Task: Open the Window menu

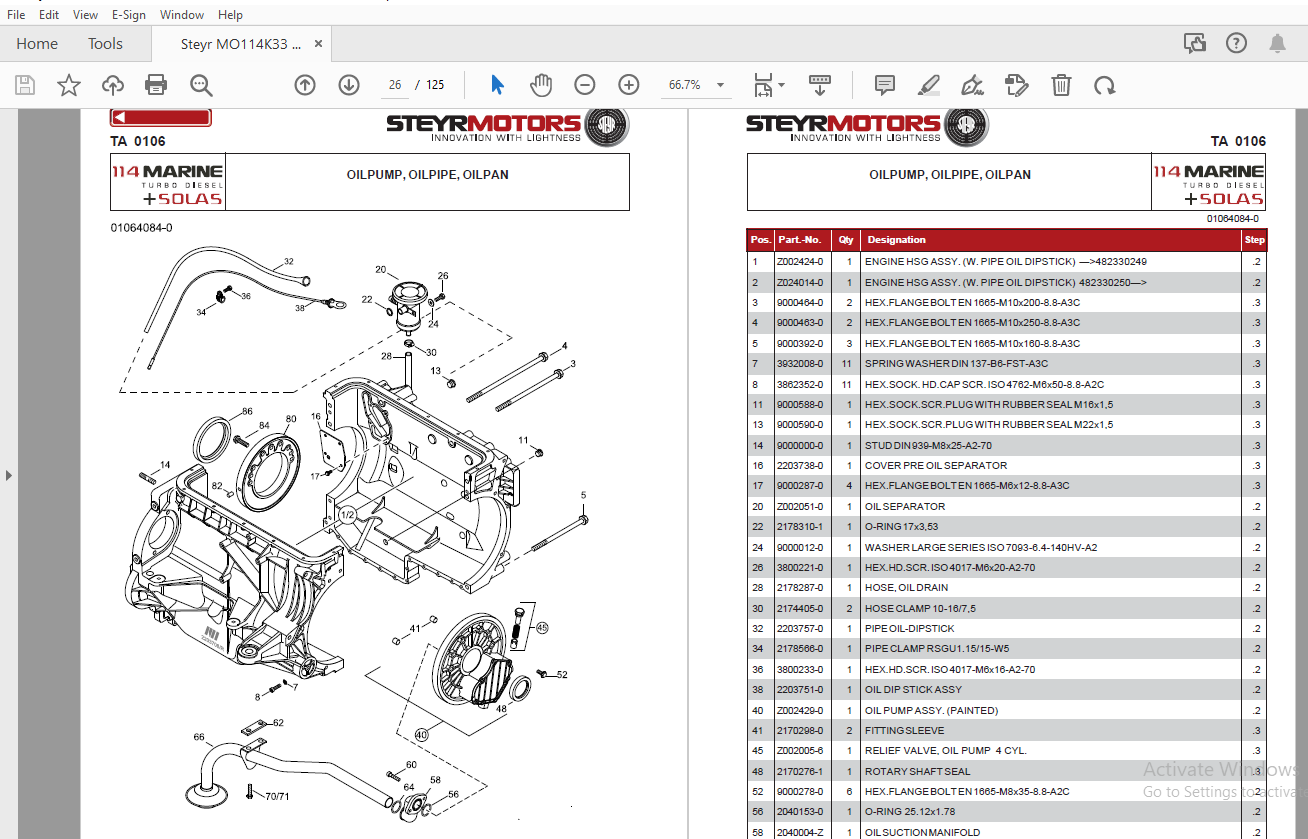Action: [x=182, y=15]
